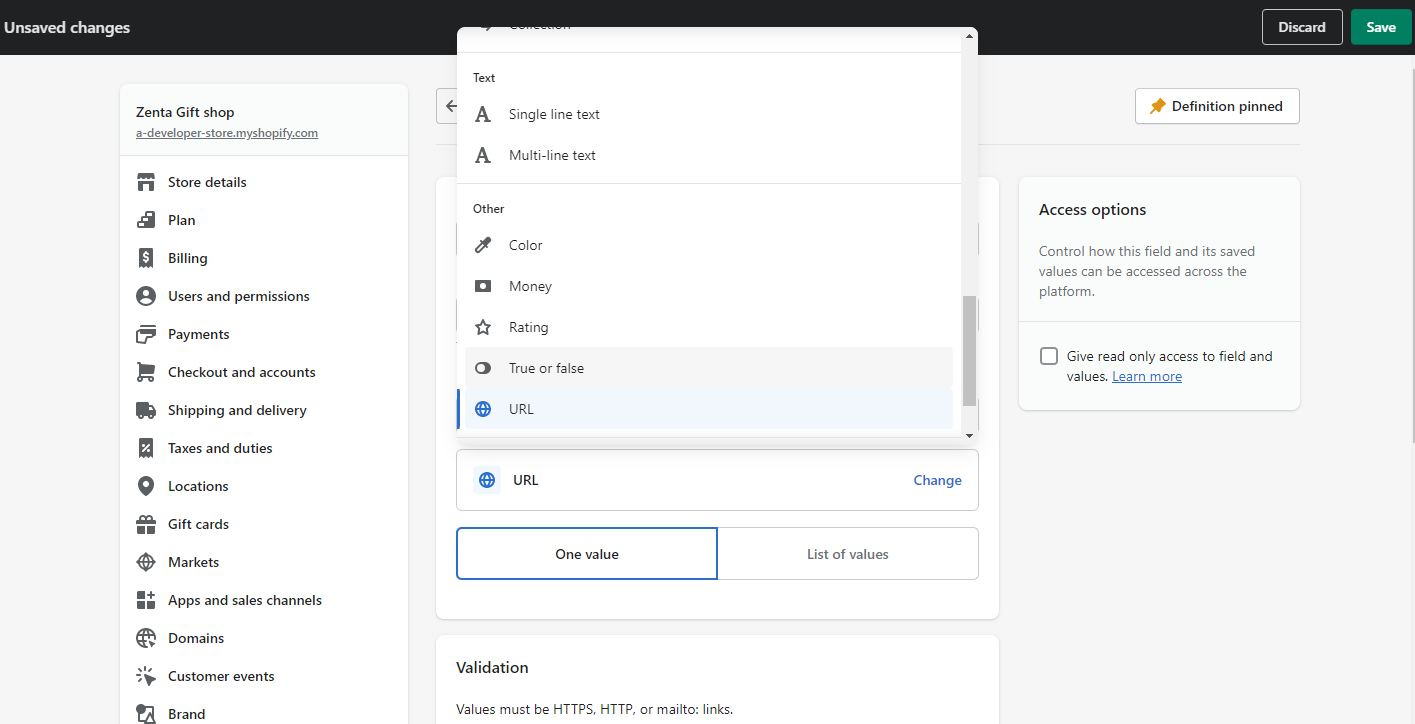Viewport: 1415px width, 724px height.
Task: Click the Definition pinned button
Action: tap(1216, 106)
